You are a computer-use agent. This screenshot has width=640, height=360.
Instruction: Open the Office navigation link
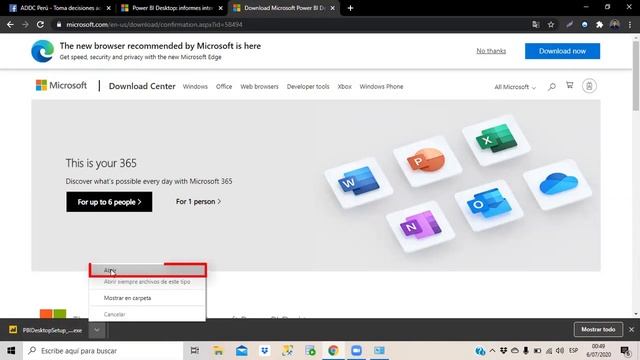click(x=224, y=87)
